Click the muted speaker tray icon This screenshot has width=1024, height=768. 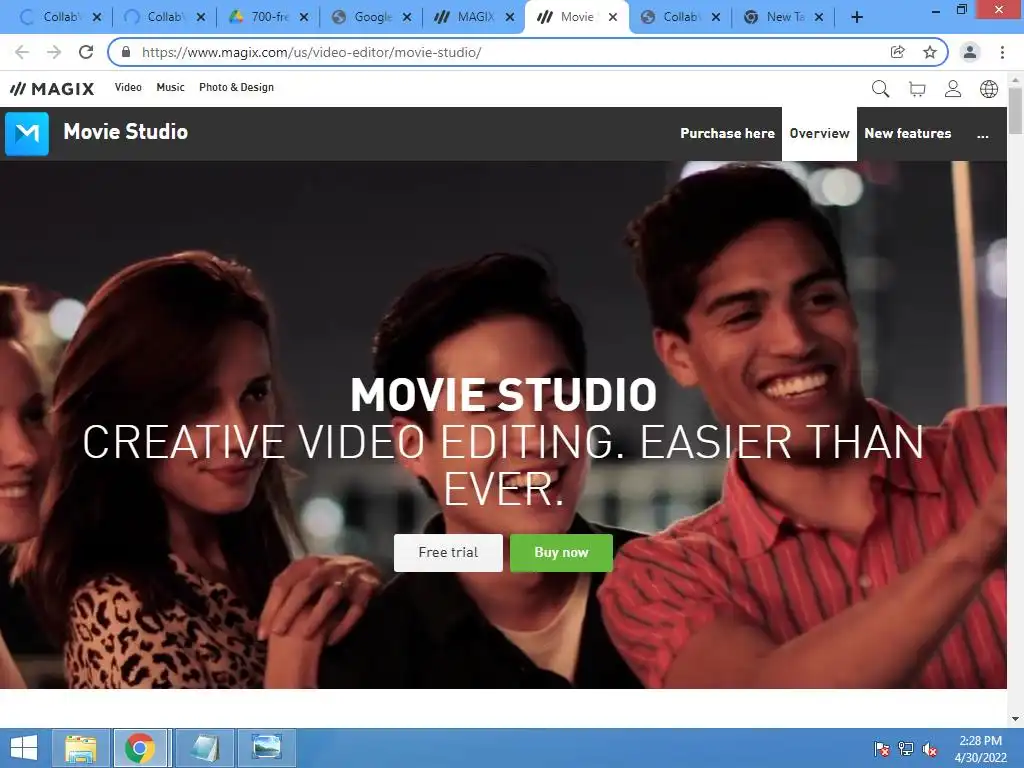[930, 749]
